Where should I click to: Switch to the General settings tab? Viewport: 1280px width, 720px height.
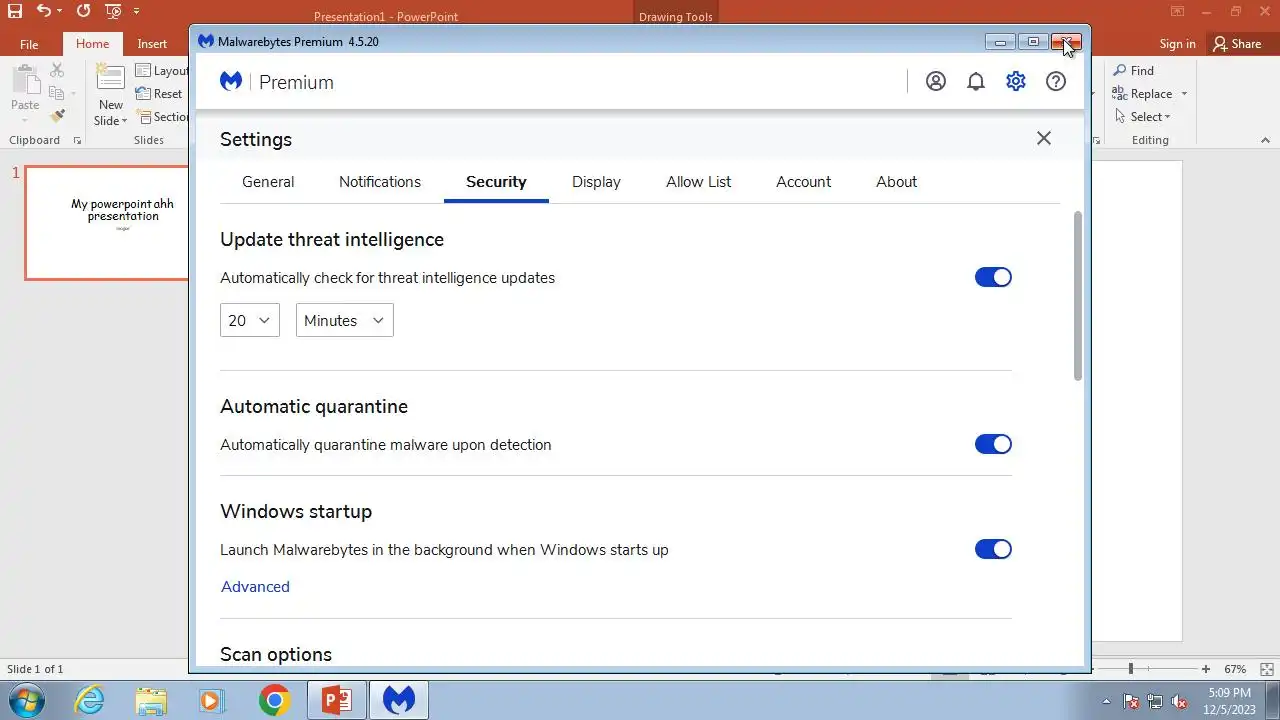(268, 182)
